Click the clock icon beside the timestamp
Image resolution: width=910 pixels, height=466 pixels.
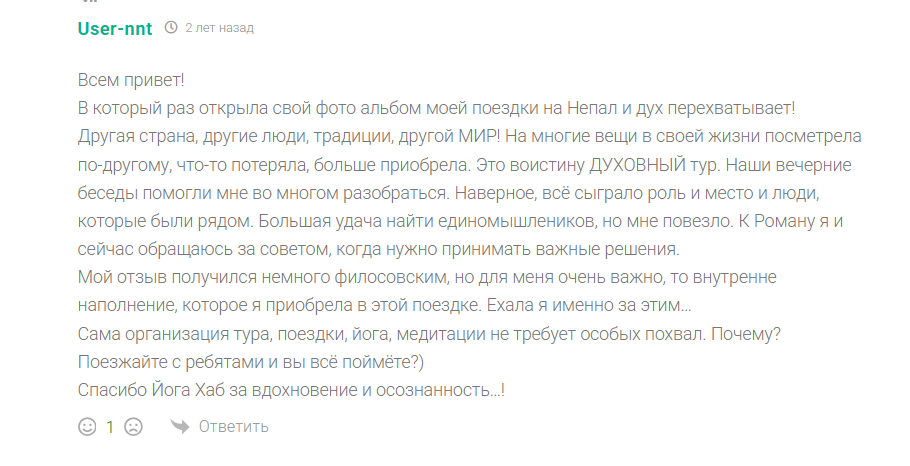[170, 28]
